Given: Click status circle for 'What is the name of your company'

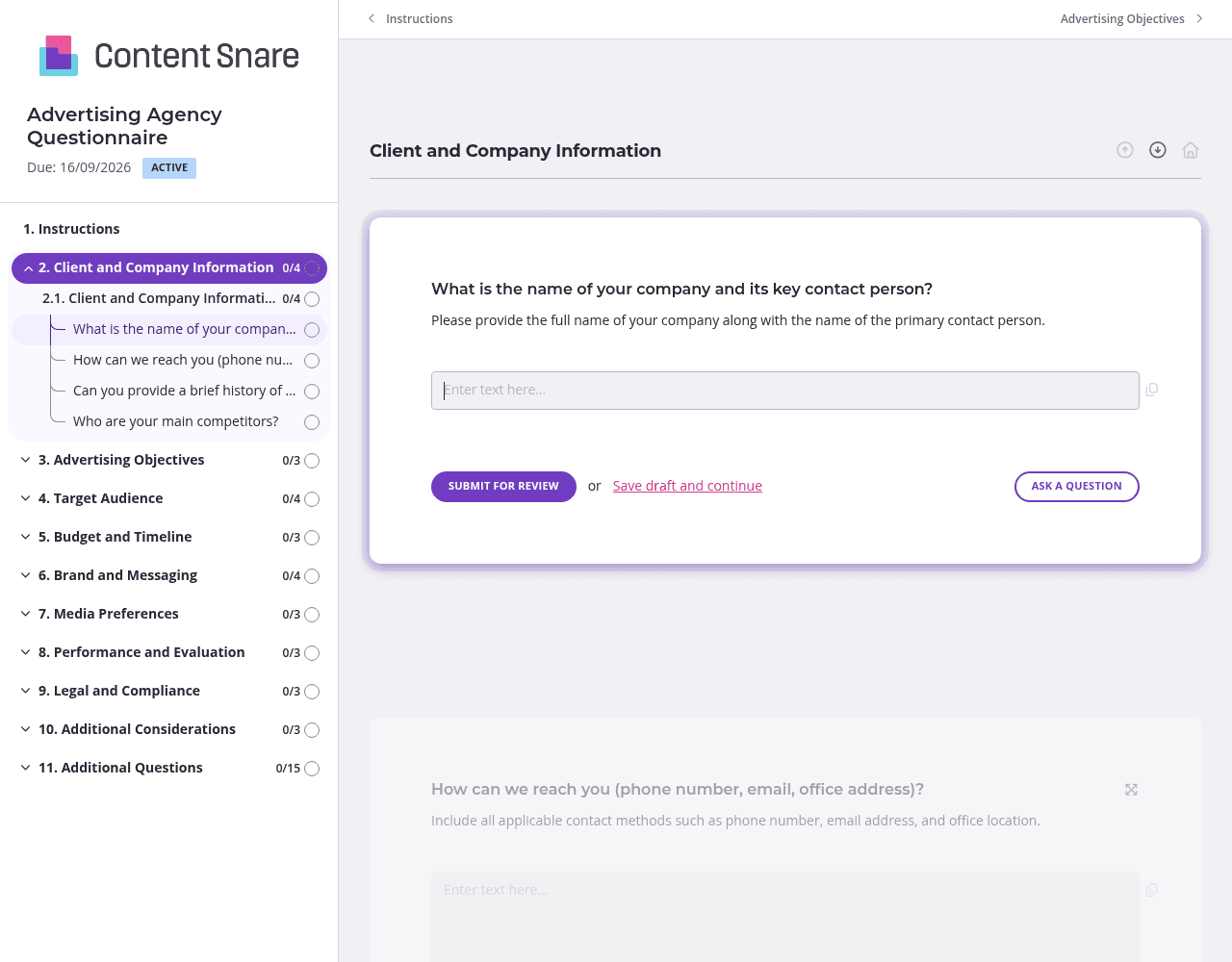Looking at the screenshot, I should [x=312, y=330].
